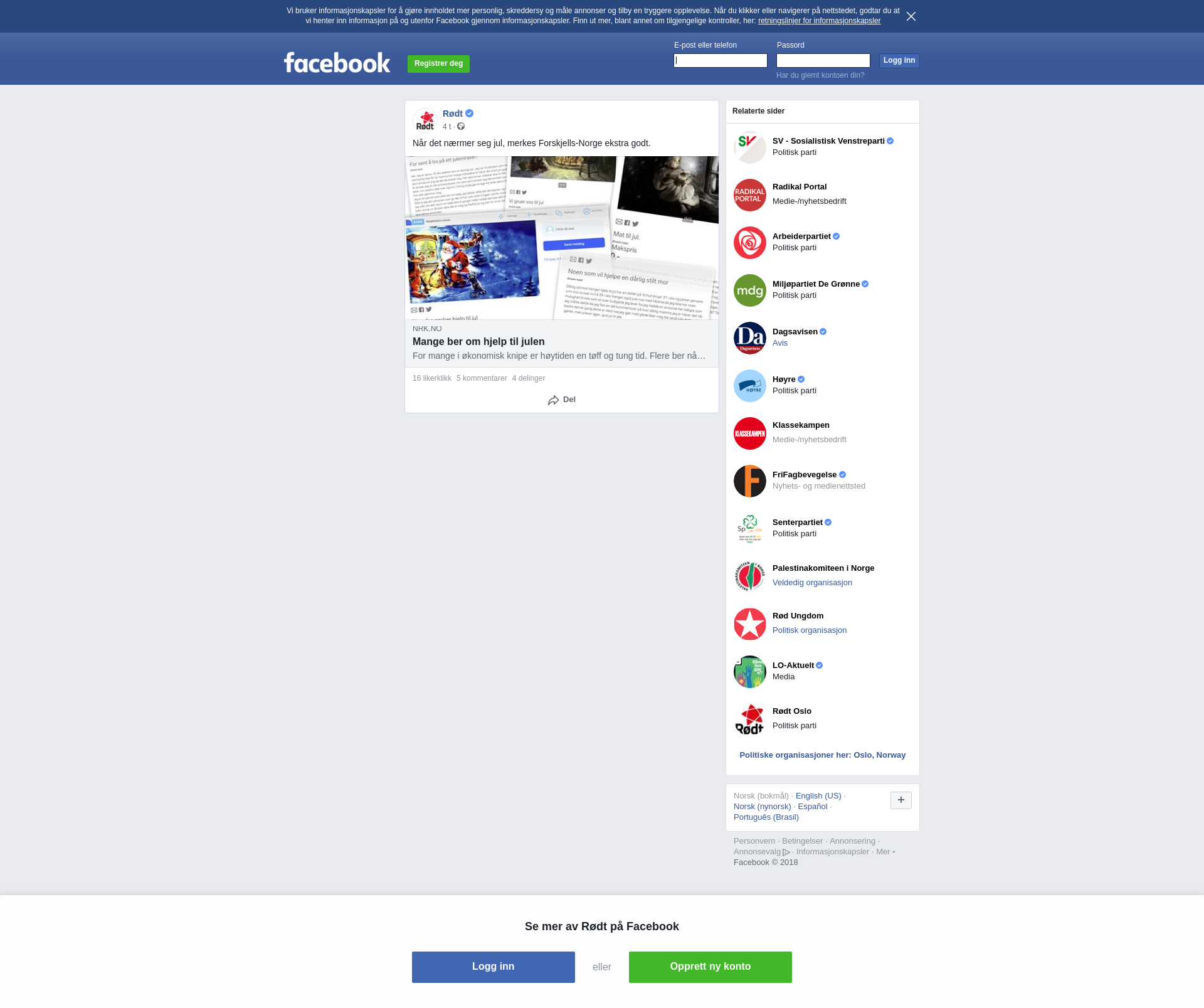Click the Rød Ungdom star logo
Screen dimensions: 1204x1008
(750, 624)
